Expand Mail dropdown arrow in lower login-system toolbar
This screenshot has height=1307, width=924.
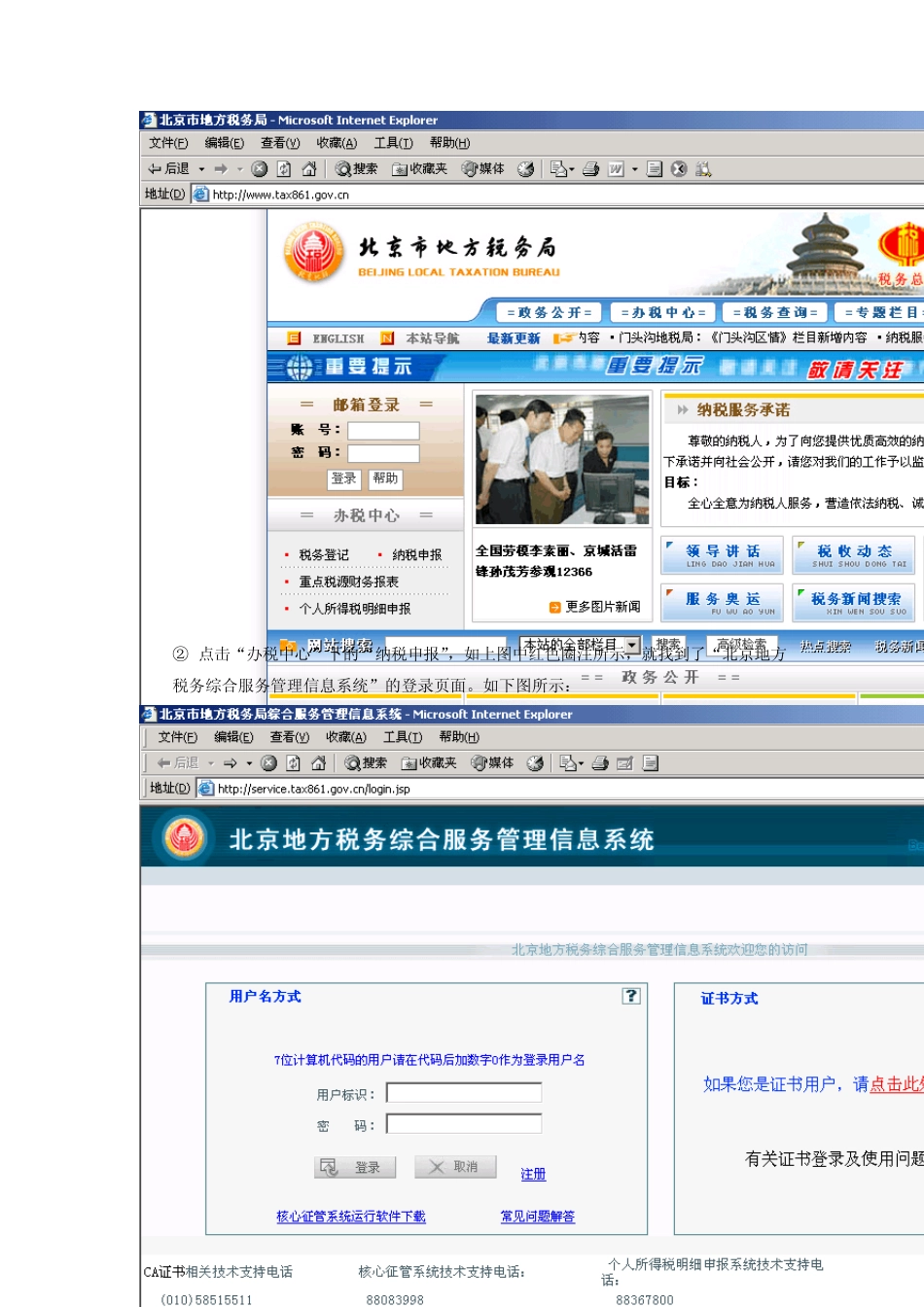coord(582,763)
